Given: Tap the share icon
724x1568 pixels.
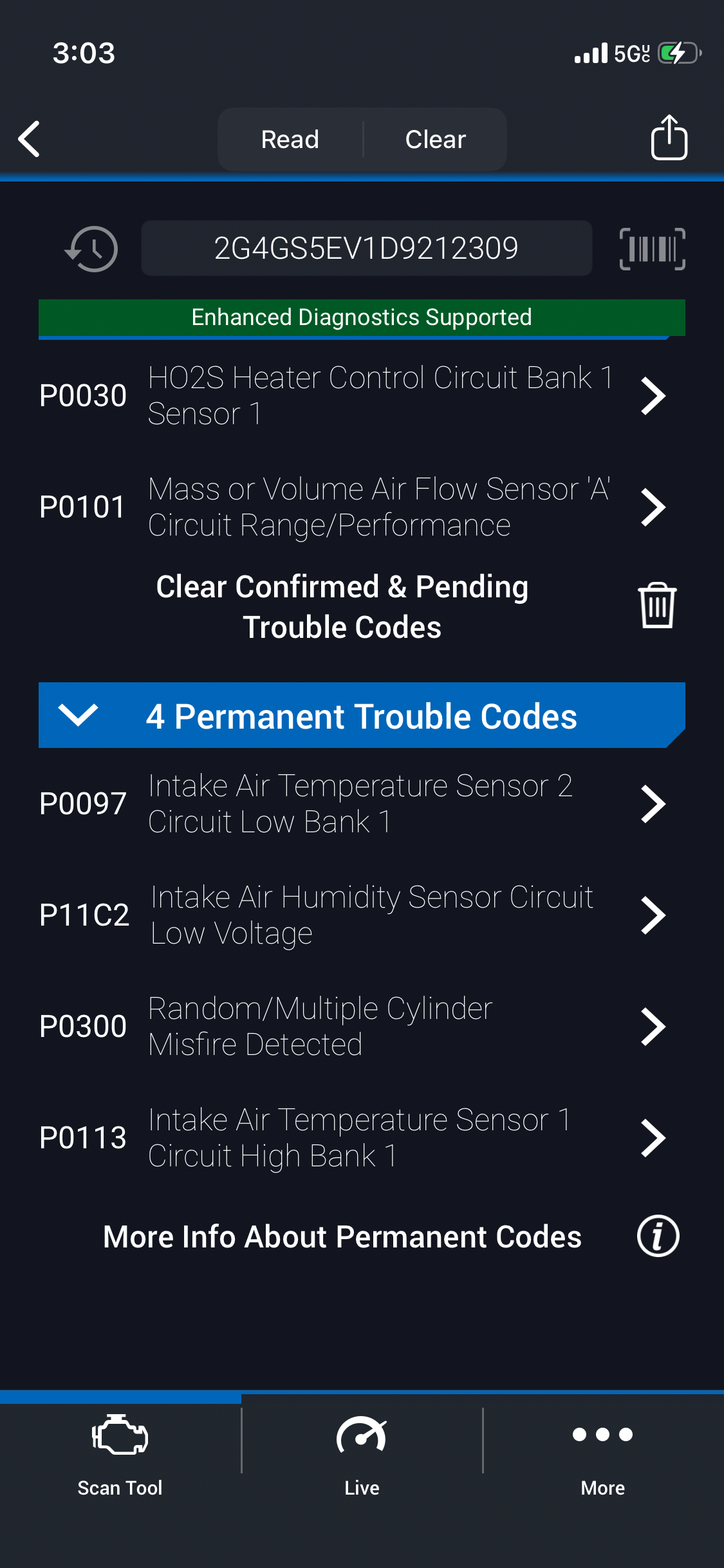Looking at the screenshot, I should click(x=669, y=138).
